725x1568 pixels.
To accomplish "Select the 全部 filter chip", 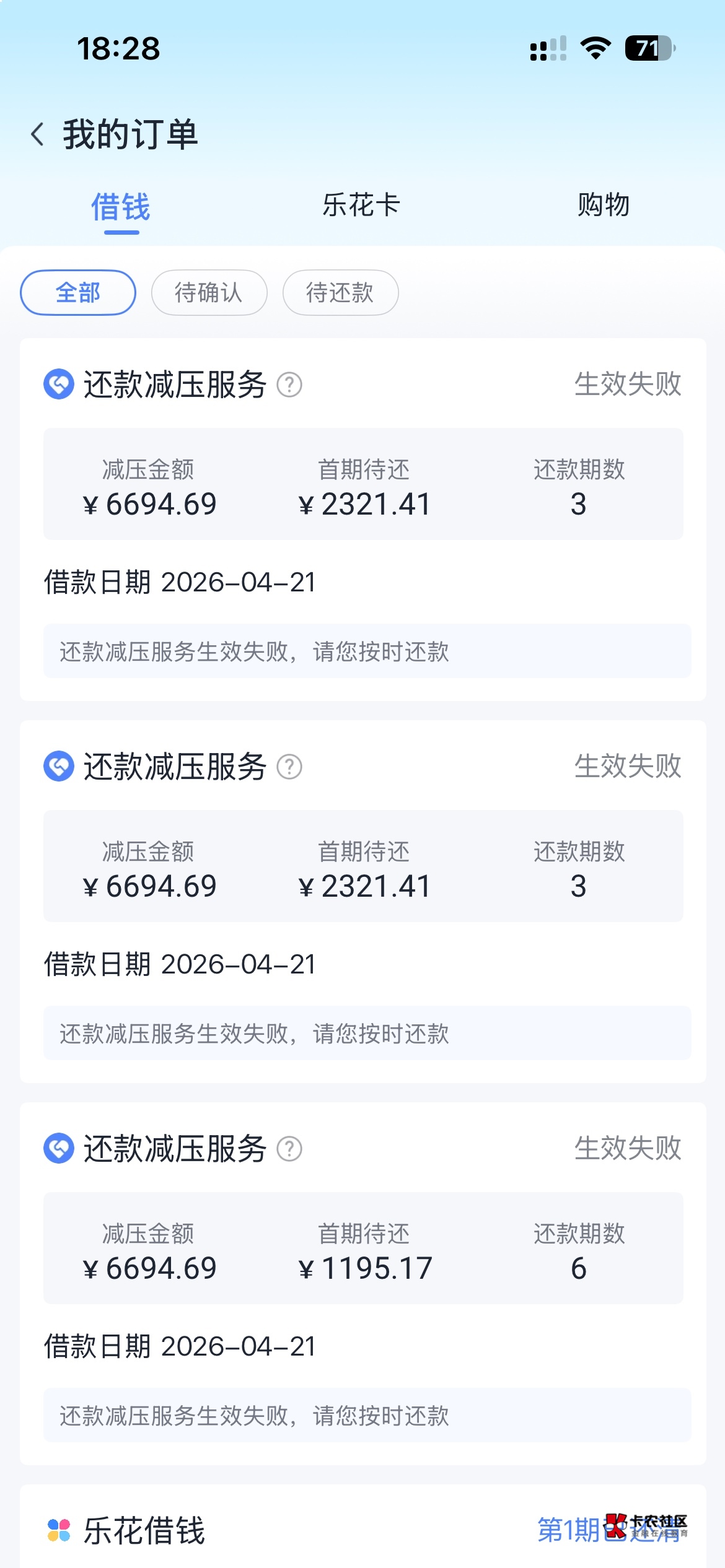I will click(78, 292).
